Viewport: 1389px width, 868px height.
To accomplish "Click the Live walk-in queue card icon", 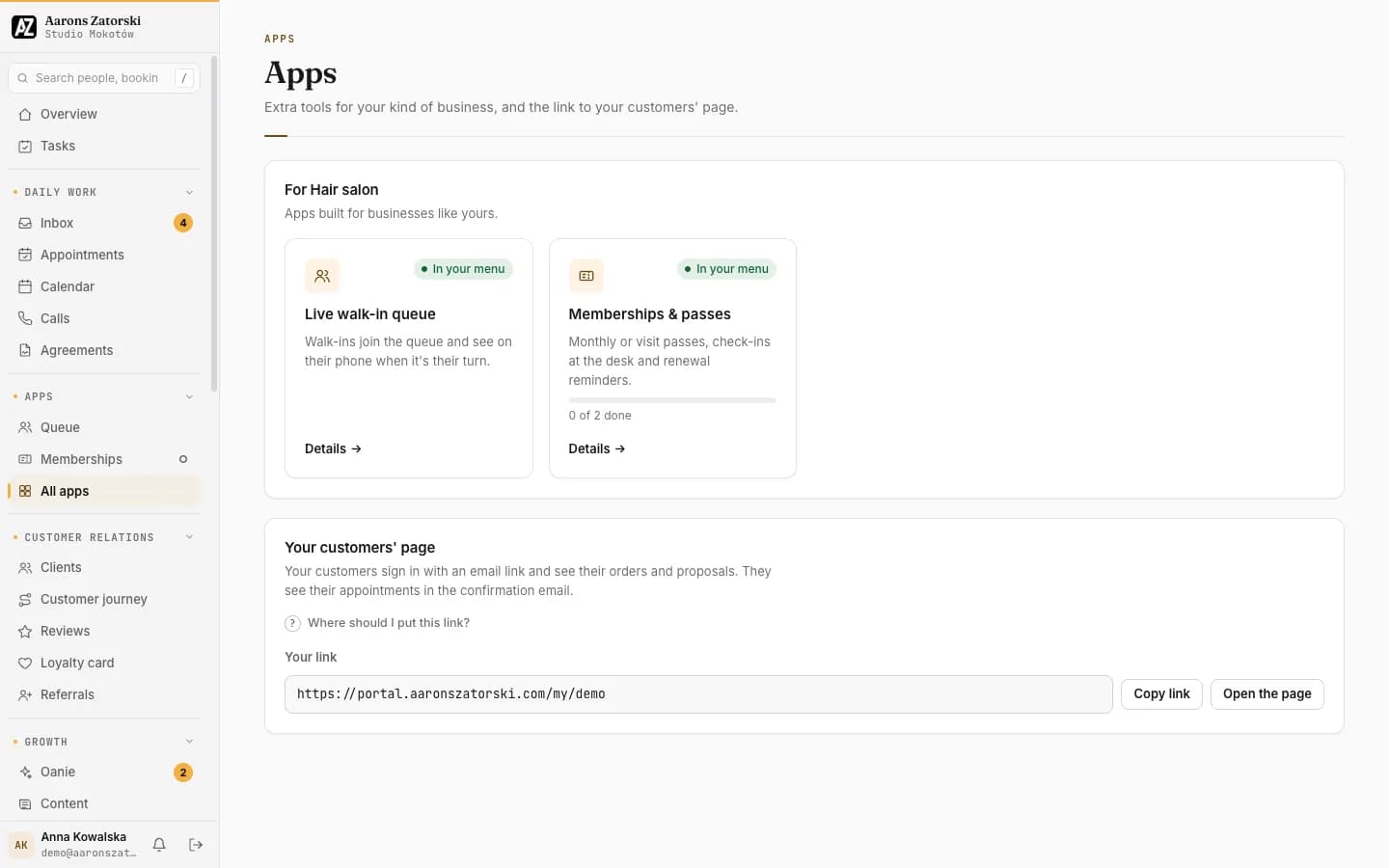I will (322, 276).
